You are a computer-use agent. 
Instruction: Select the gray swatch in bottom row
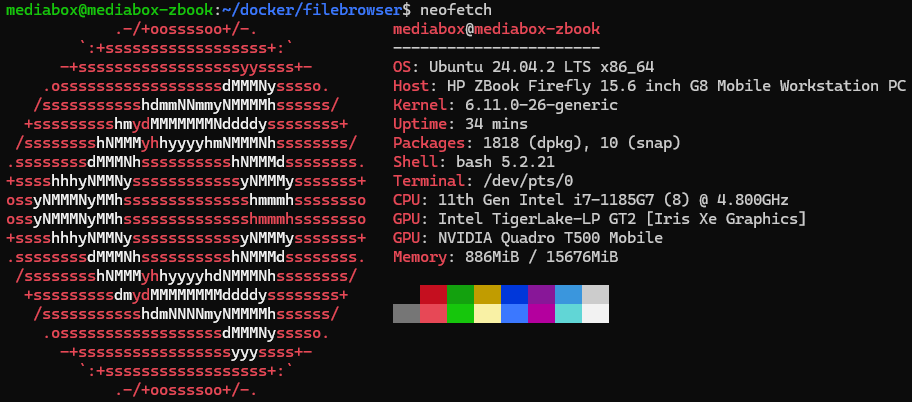[407, 313]
